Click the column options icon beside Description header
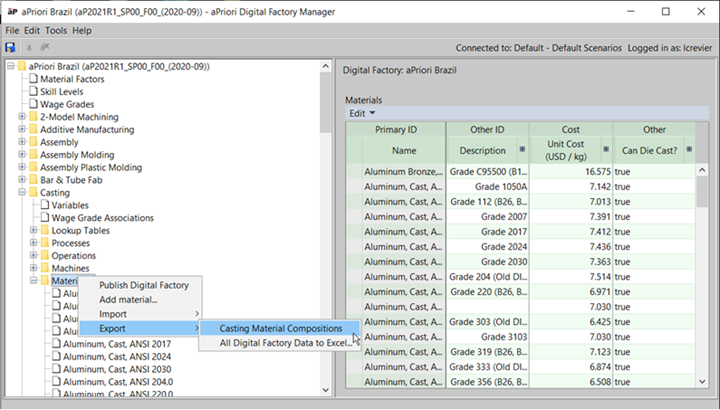 (x=522, y=149)
